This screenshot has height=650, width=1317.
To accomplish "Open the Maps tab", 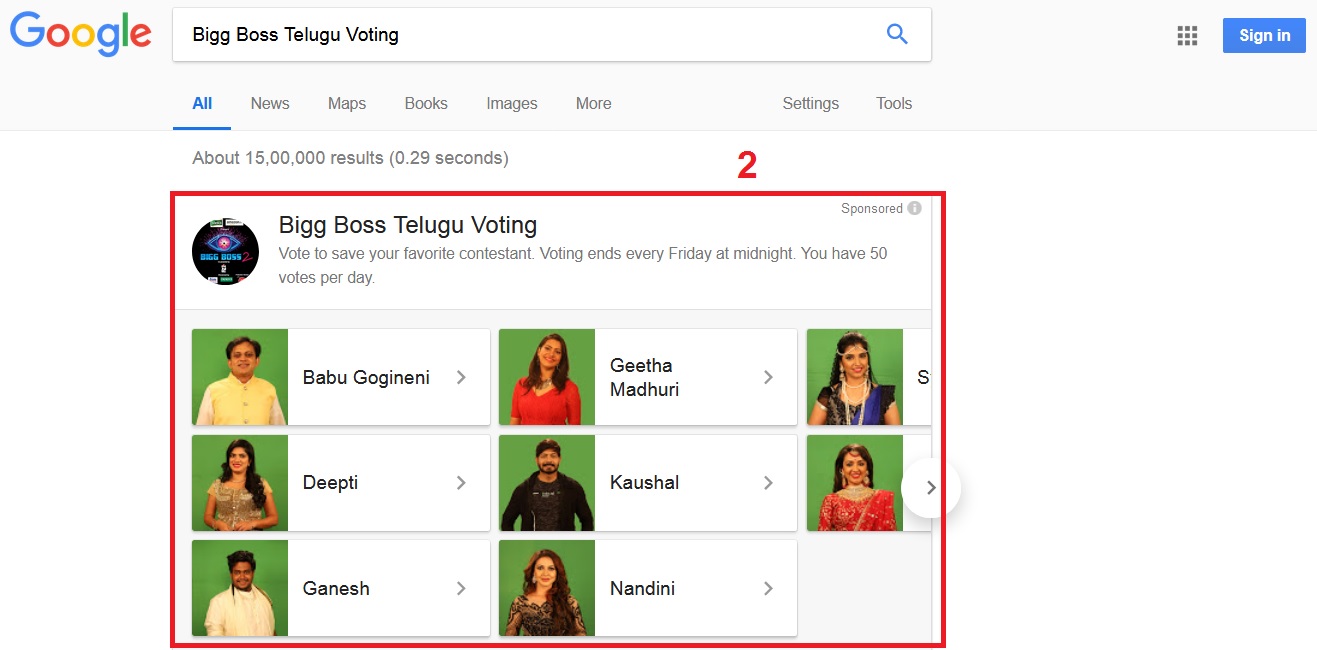I will (x=347, y=103).
